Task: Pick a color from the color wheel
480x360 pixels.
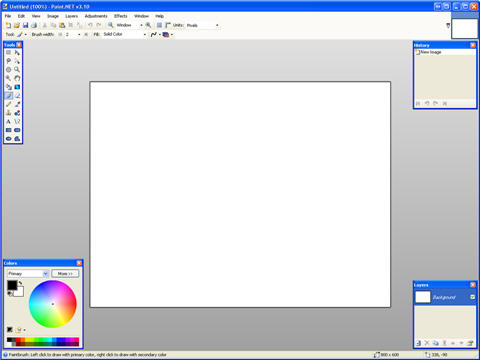Action: 53,304
